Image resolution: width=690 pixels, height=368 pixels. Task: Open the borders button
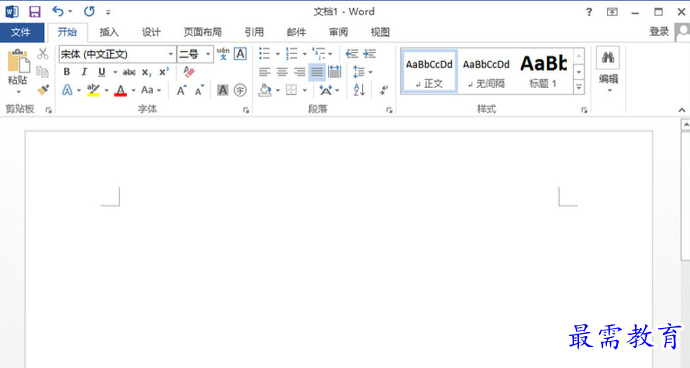pos(291,90)
